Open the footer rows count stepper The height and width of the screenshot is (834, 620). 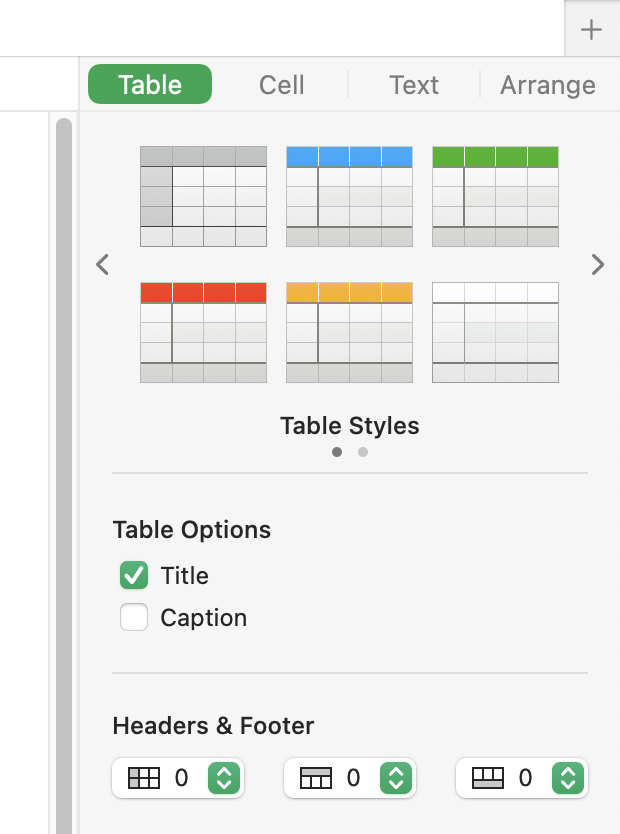click(568, 778)
